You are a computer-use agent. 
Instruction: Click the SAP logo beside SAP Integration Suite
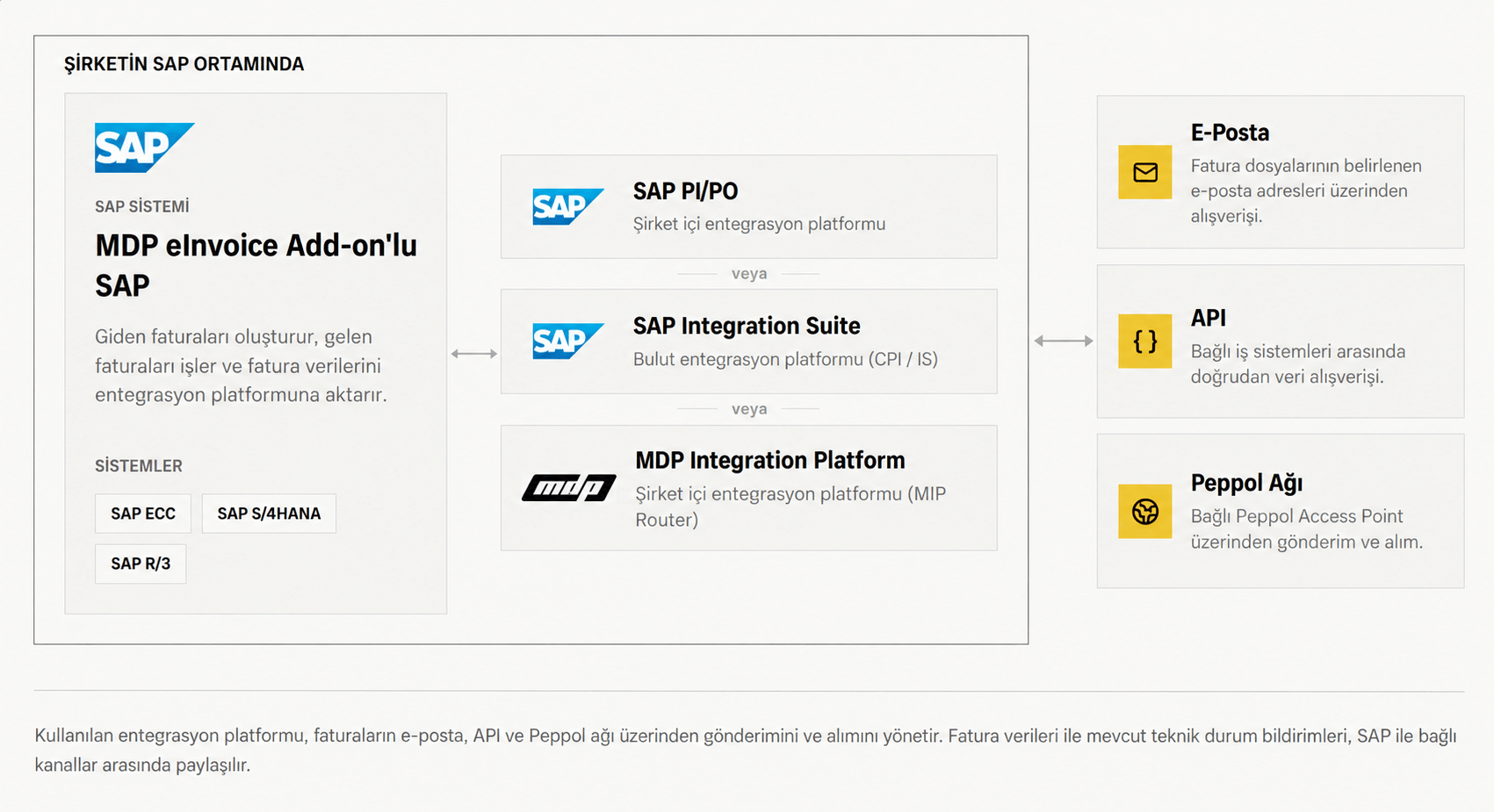[568, 341]
